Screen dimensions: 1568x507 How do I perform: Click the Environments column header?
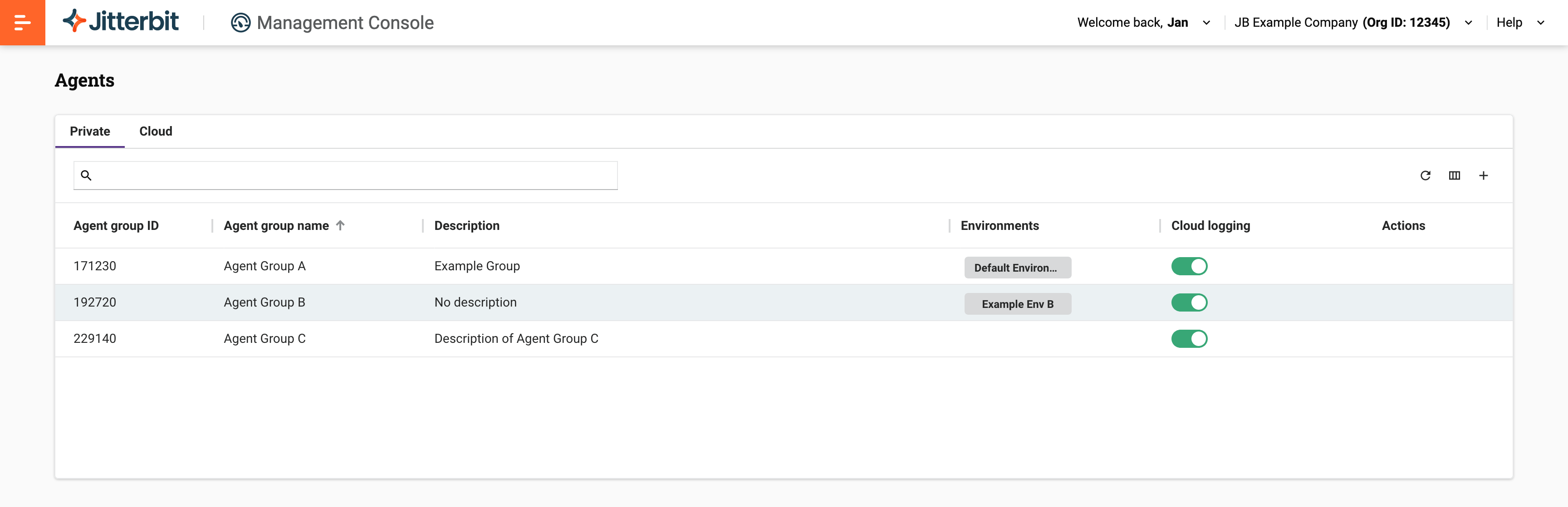pos(1000,225)
